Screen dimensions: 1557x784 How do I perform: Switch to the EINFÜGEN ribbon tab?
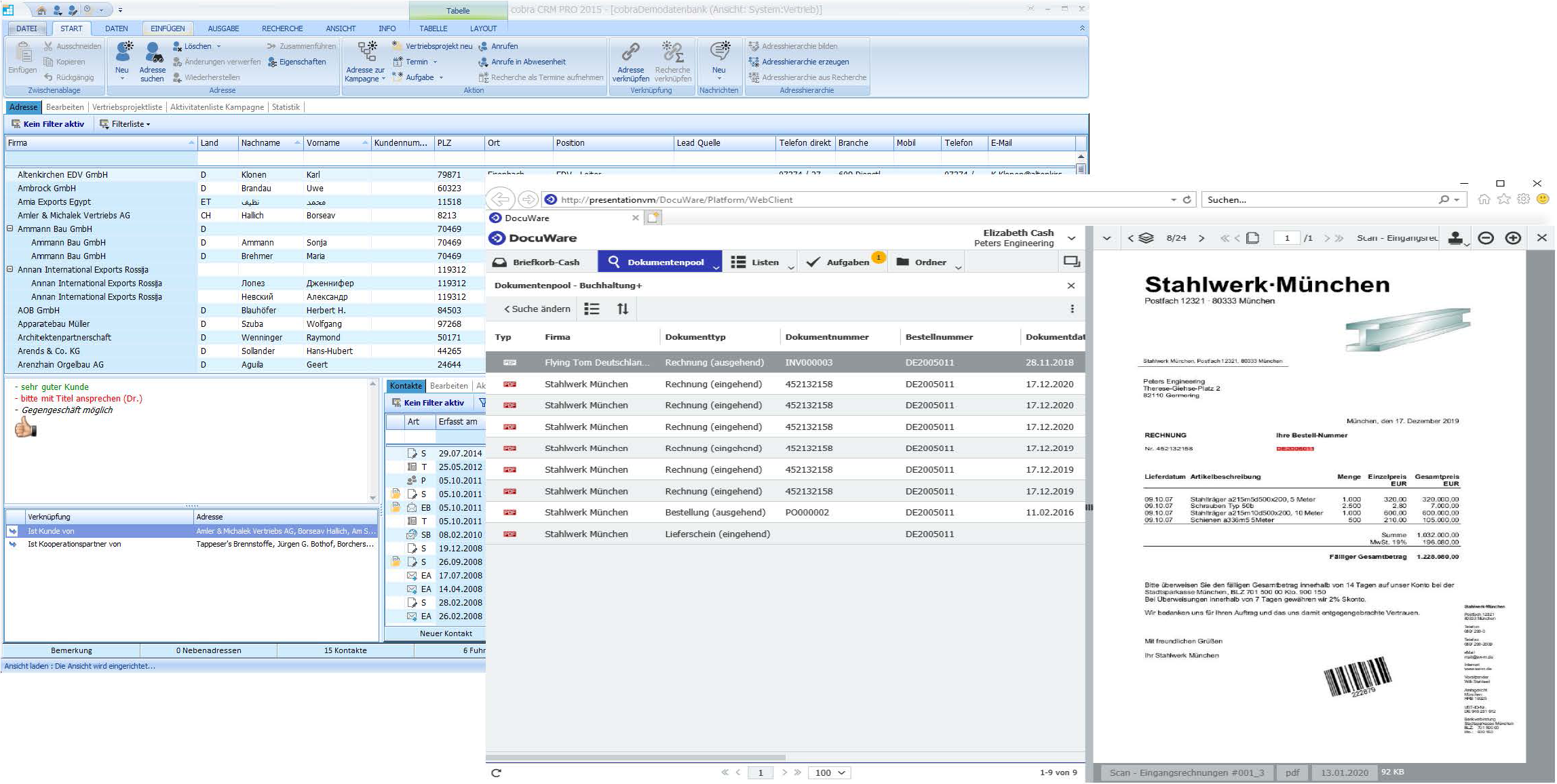pyautogui.click(x=168, y=28)
